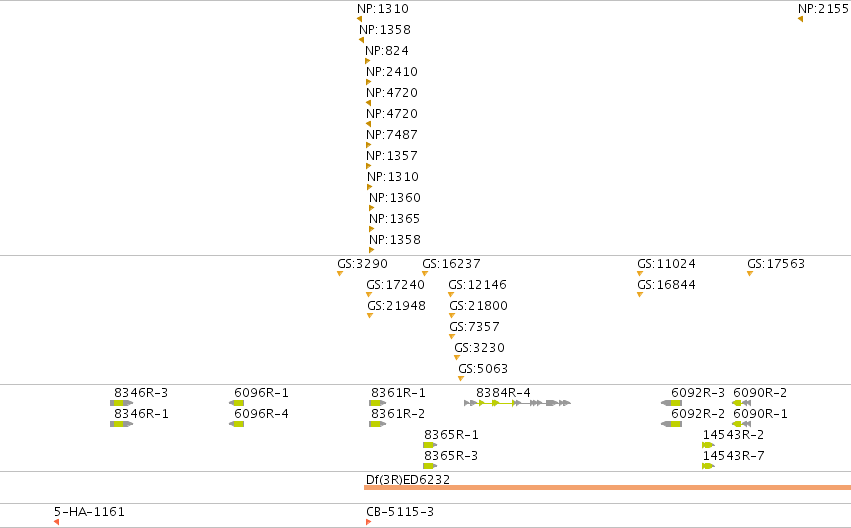Click the NP:1365 label
The image size is (851, 528).
pos(395,219)
